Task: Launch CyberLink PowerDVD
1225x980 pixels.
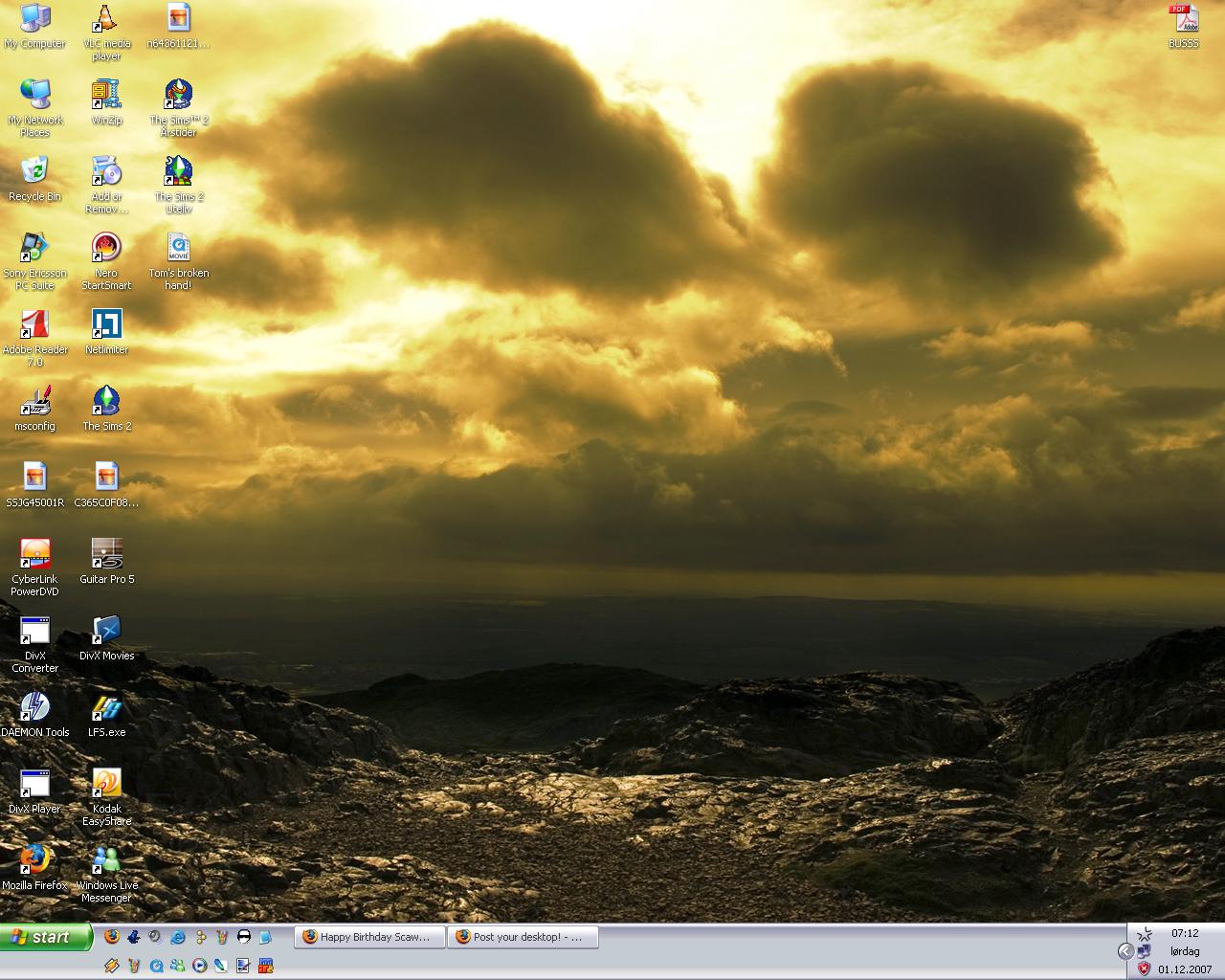Action: [35, 568]
